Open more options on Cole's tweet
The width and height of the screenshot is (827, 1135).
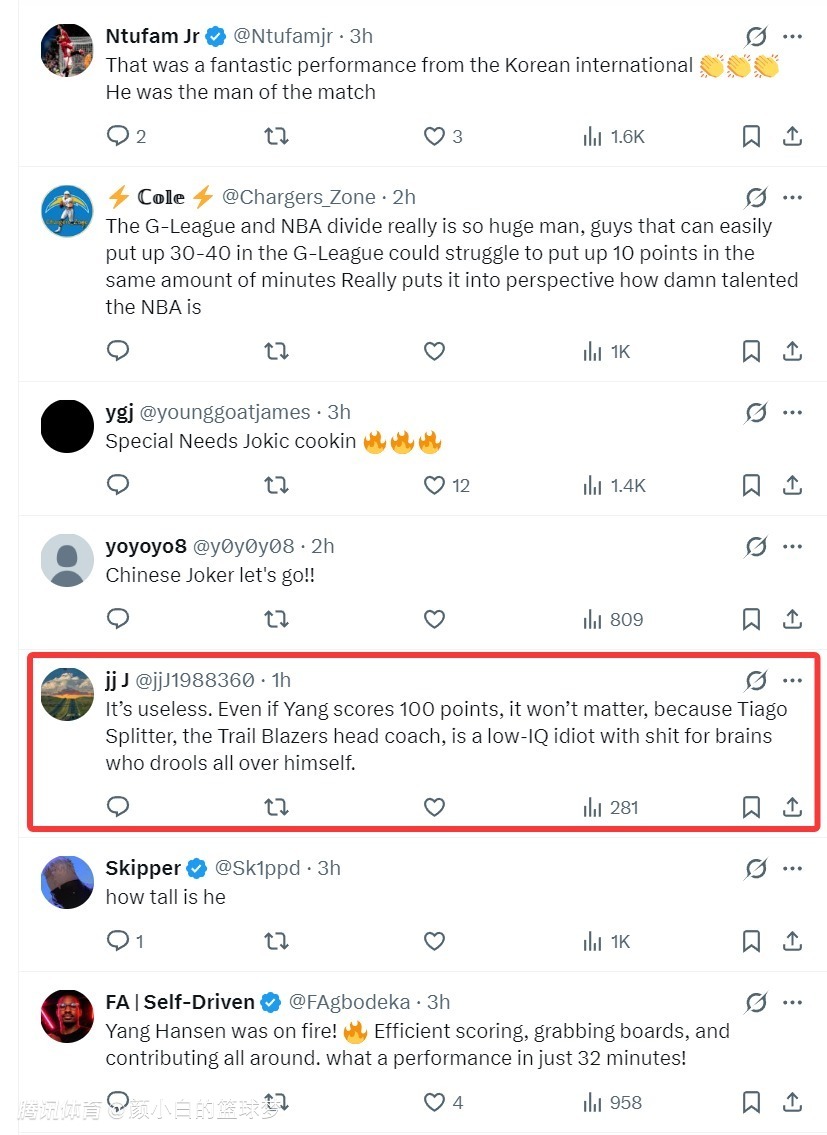[793, 197]
